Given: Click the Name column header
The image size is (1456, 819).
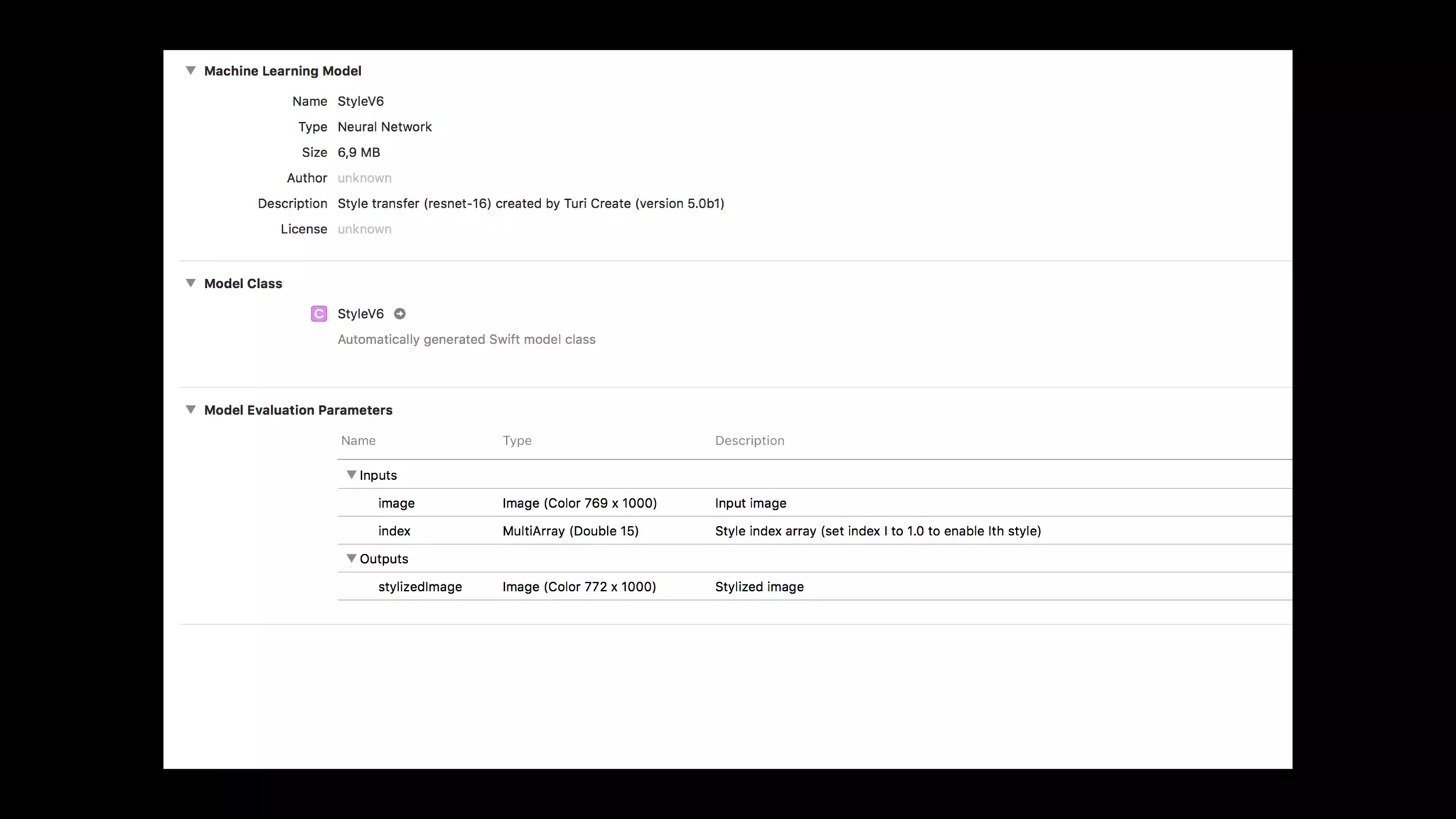Looking at the screenshot, I should click(358, 441).
